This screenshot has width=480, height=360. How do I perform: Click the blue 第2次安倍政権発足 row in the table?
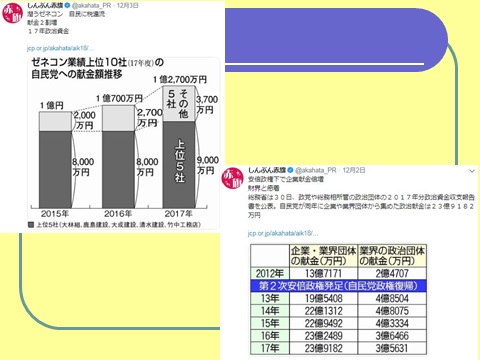coord(338,286)
